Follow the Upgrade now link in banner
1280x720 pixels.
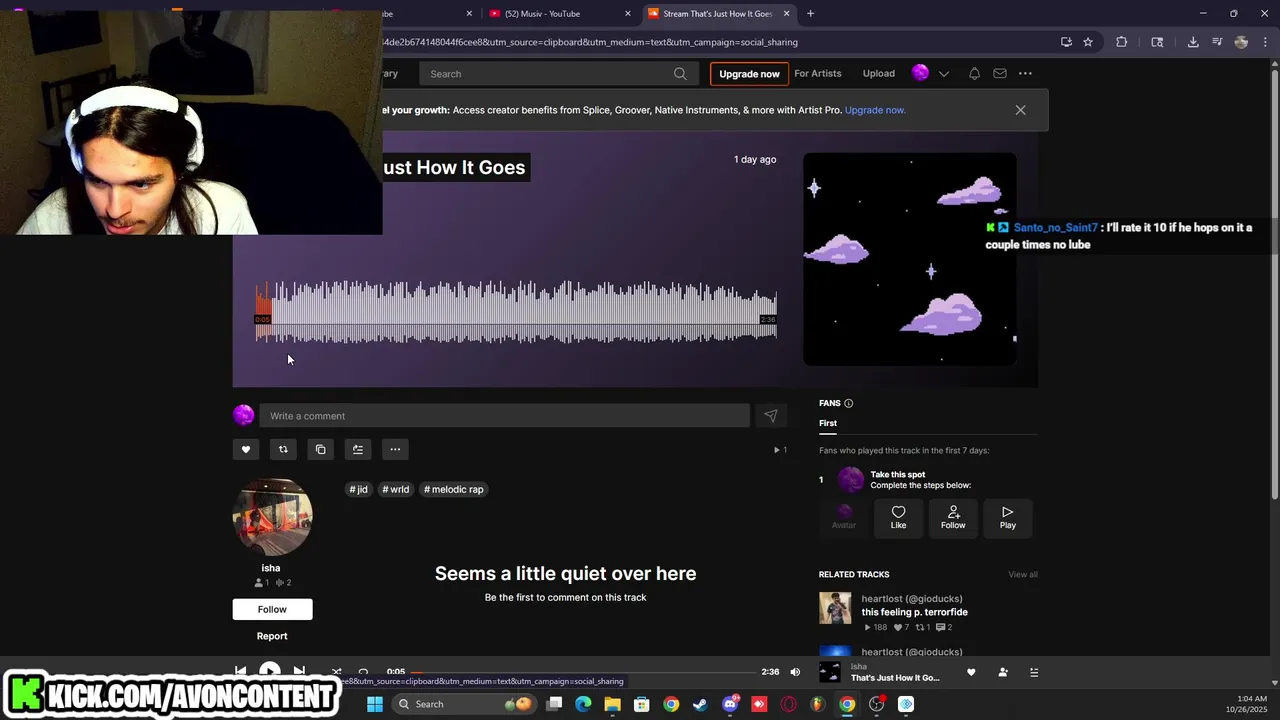875,110
